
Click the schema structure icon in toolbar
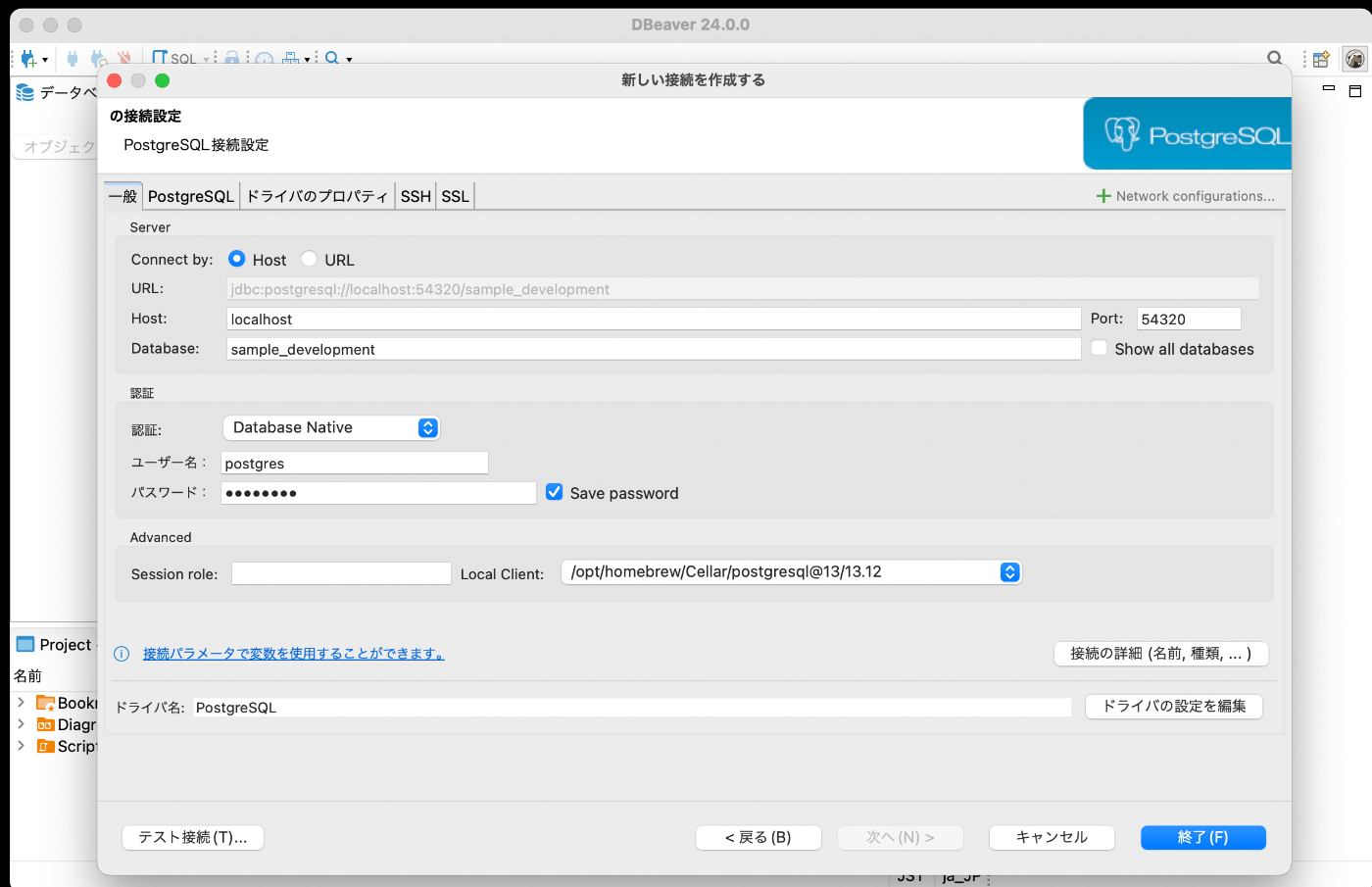point(291,59)
